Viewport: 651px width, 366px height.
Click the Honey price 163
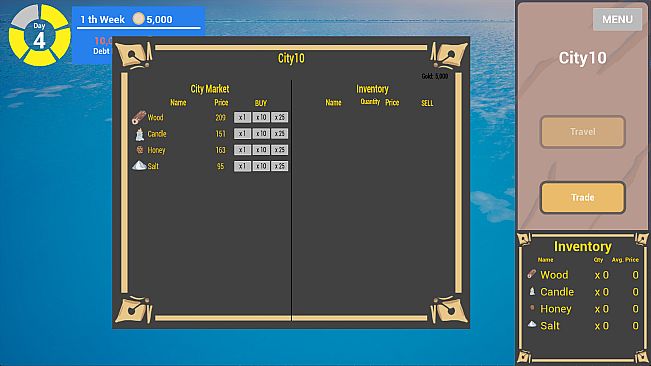pyautogui.click(x=220, y=150)
